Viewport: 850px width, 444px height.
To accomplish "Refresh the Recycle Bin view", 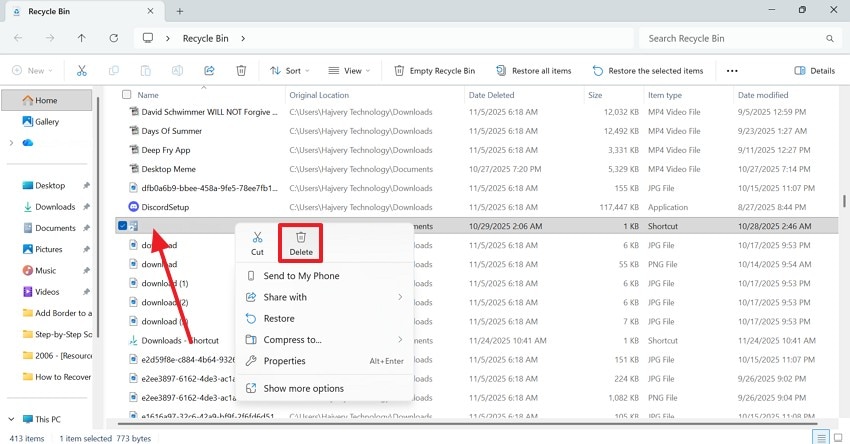I will [113, 38].
